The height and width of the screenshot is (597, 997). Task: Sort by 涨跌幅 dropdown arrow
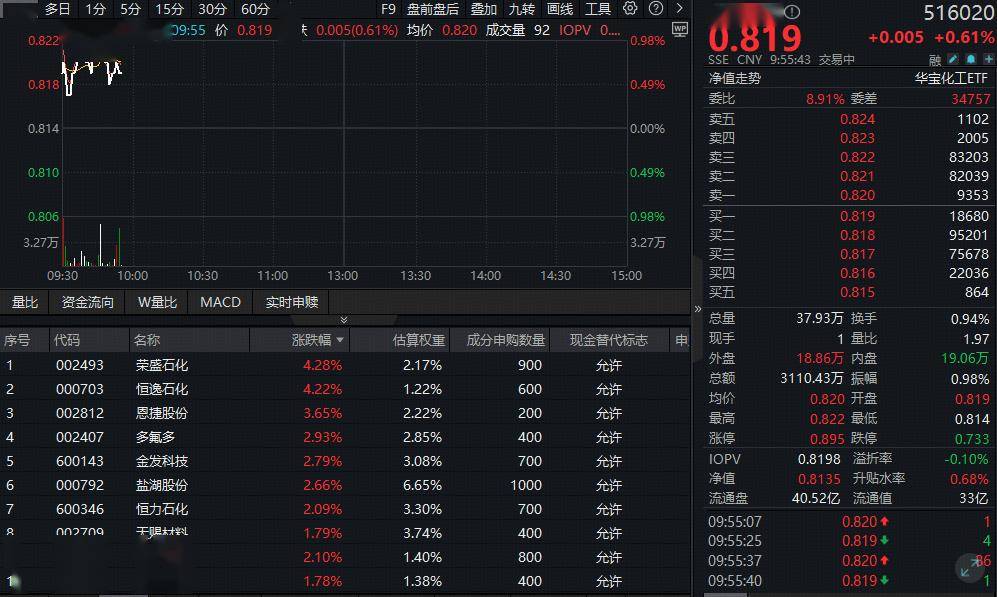(x=340, y=340)
